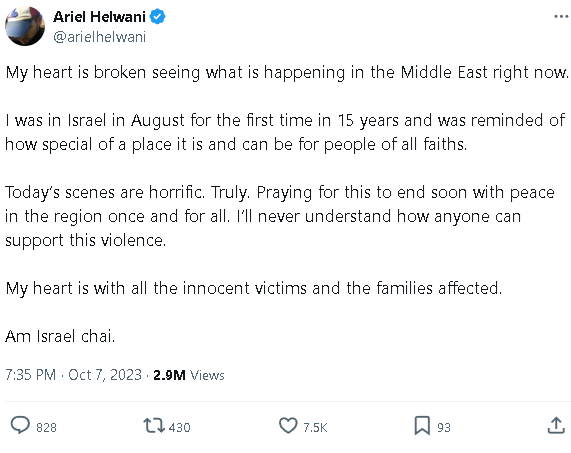Open the 2.9M Views analytics
This screenshot has width=571, height=453.
[189, 375]
